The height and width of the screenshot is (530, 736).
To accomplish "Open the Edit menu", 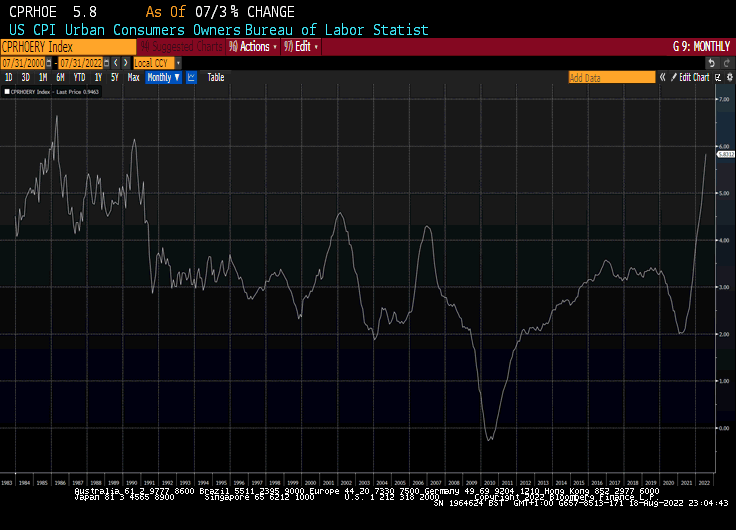I will point(302,46).
